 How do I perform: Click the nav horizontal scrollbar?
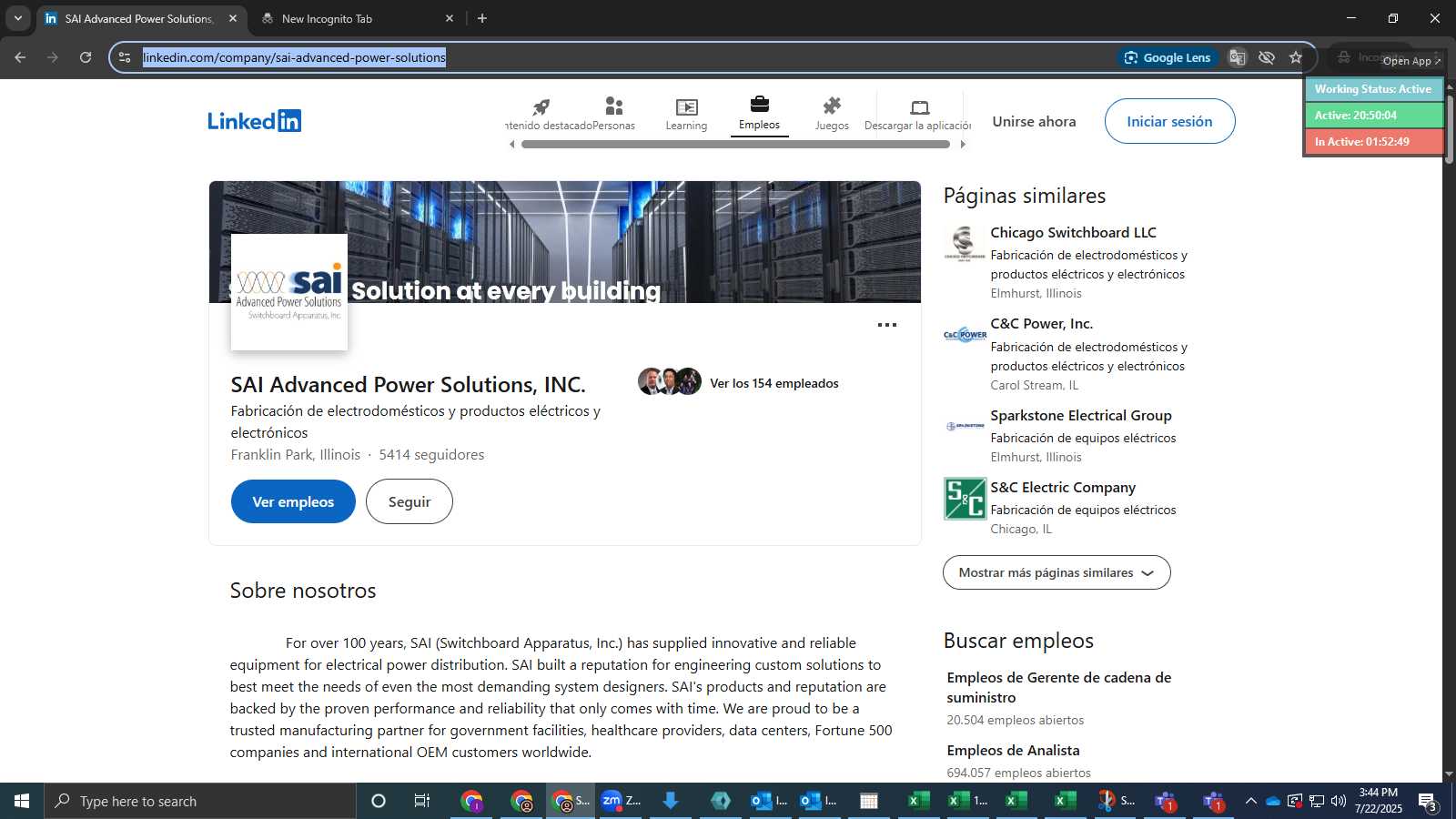tap(735, 144)
